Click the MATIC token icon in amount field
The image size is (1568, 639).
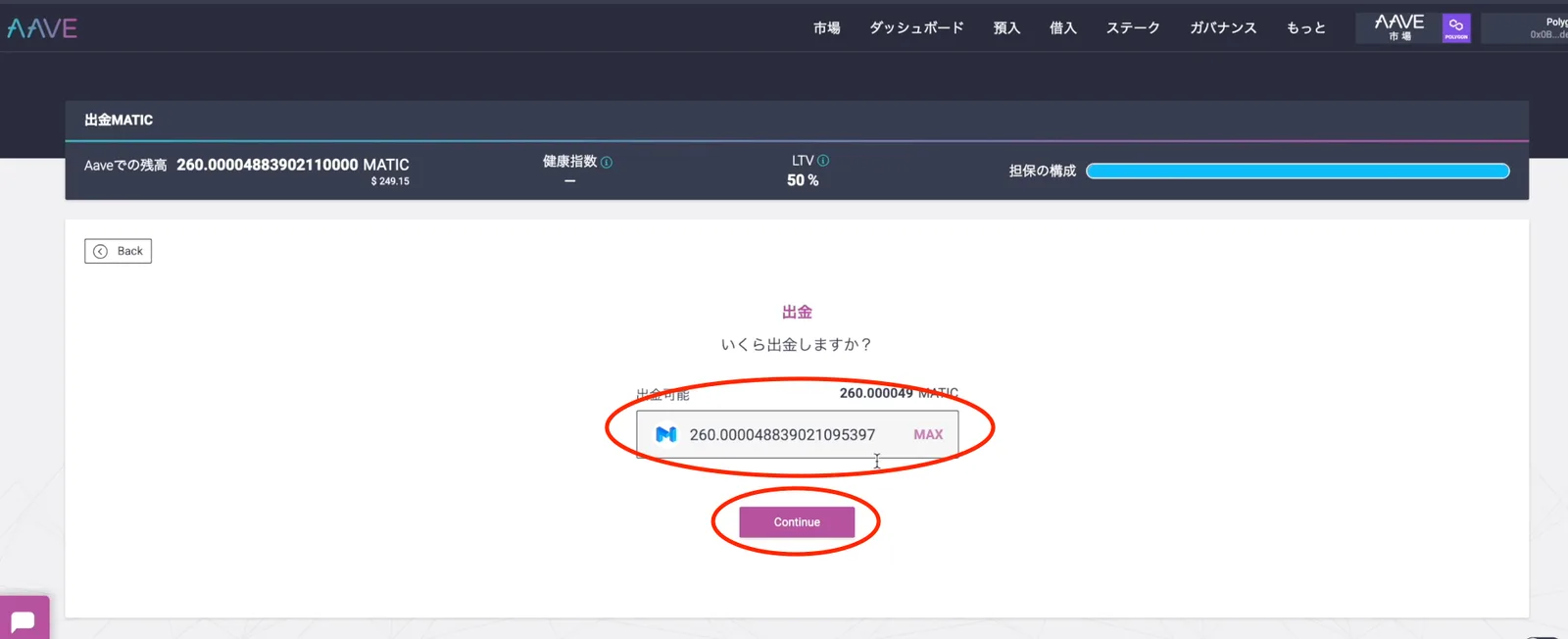[666, 434]
